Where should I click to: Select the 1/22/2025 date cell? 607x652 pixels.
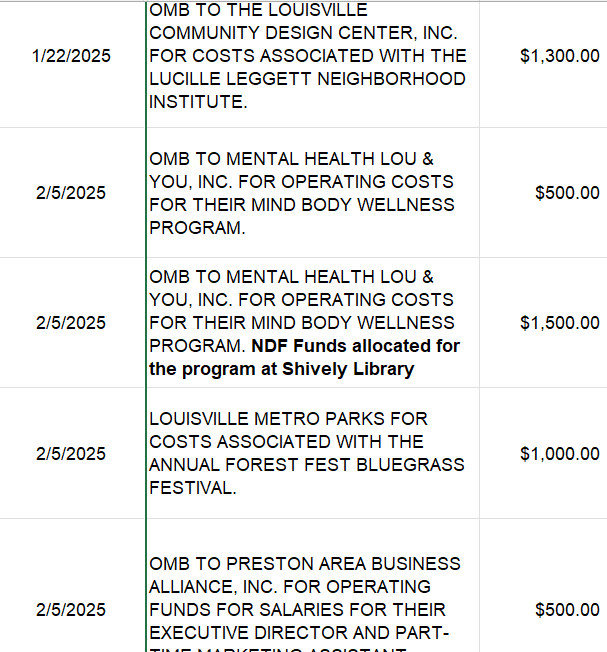(71, 56)
